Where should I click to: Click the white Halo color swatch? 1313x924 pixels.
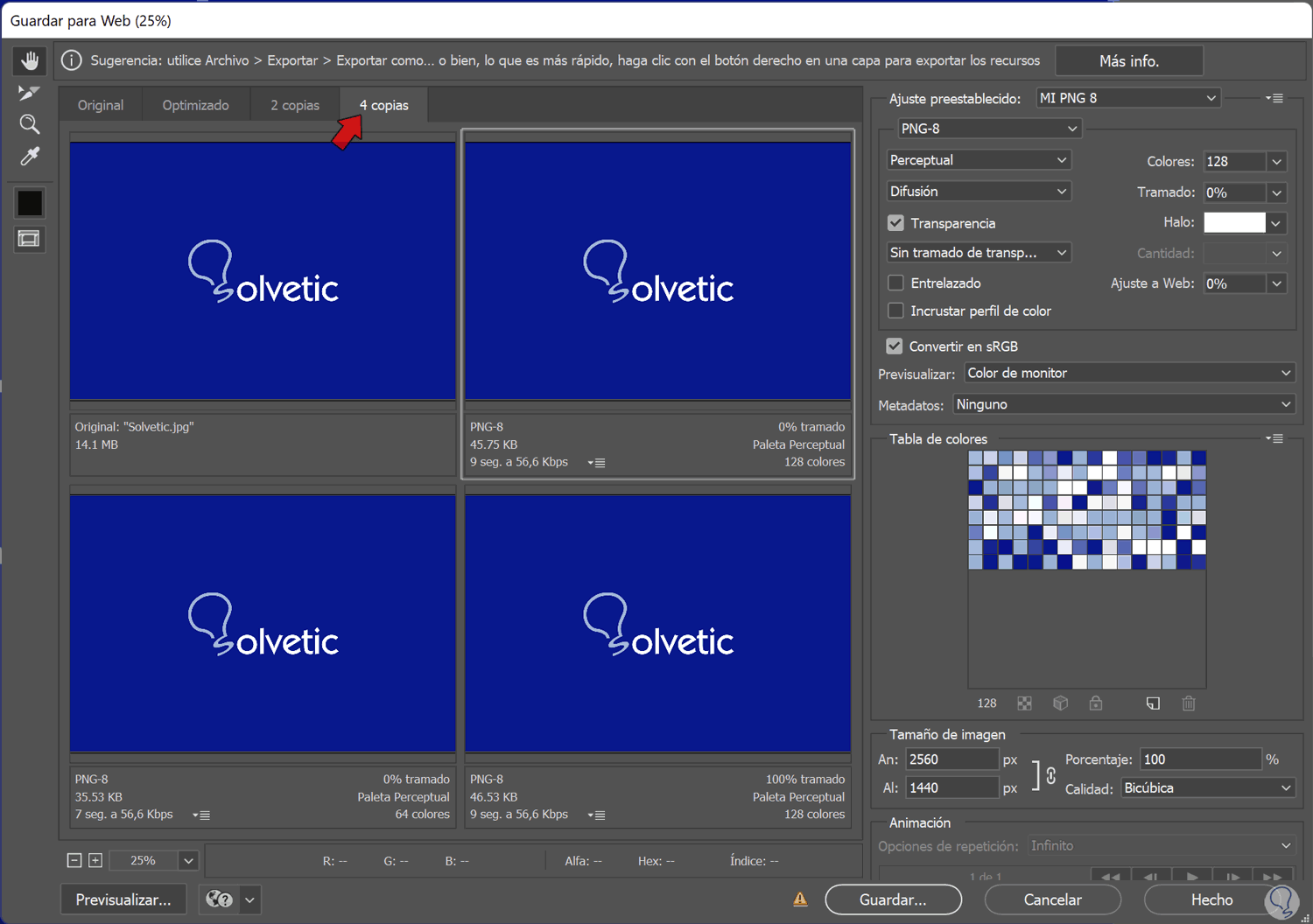click(x=1234, y=223)
